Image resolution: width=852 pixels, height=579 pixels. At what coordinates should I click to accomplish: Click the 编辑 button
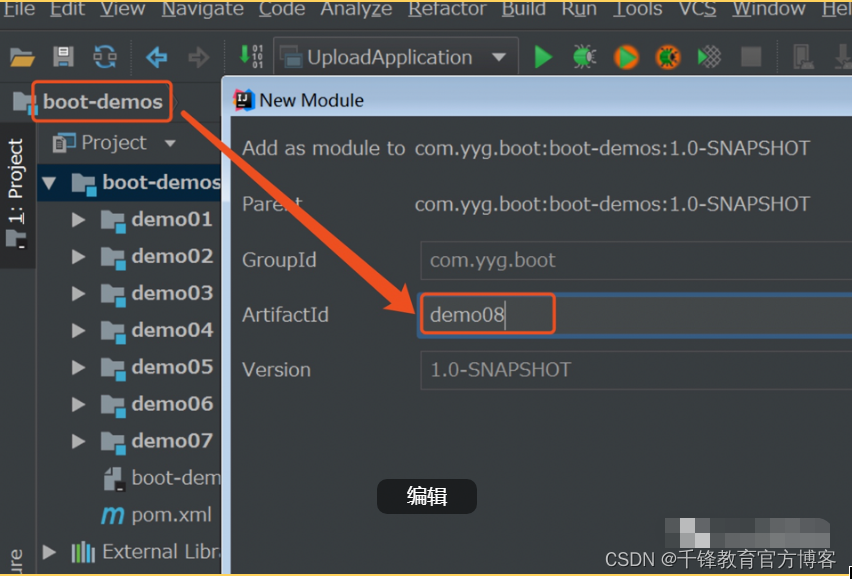tap(427, 496)
